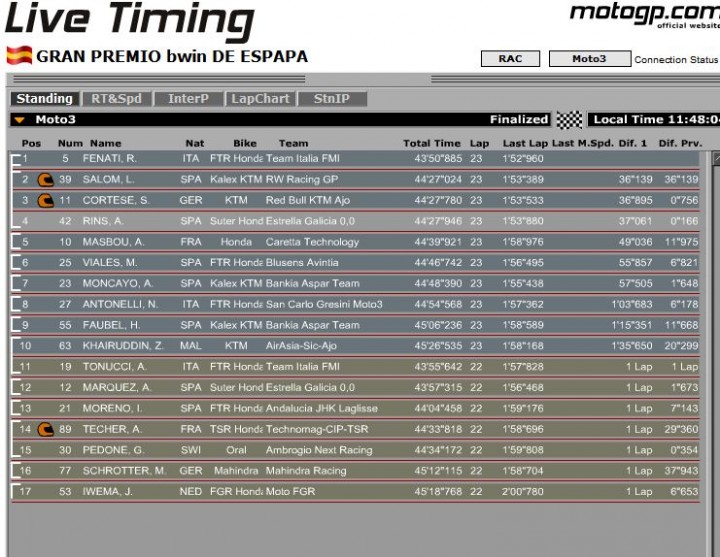Viewport: 720px width, 557px height.
Task: Select the MORENO, I. rider name
Action: click(x=112, y=408)
